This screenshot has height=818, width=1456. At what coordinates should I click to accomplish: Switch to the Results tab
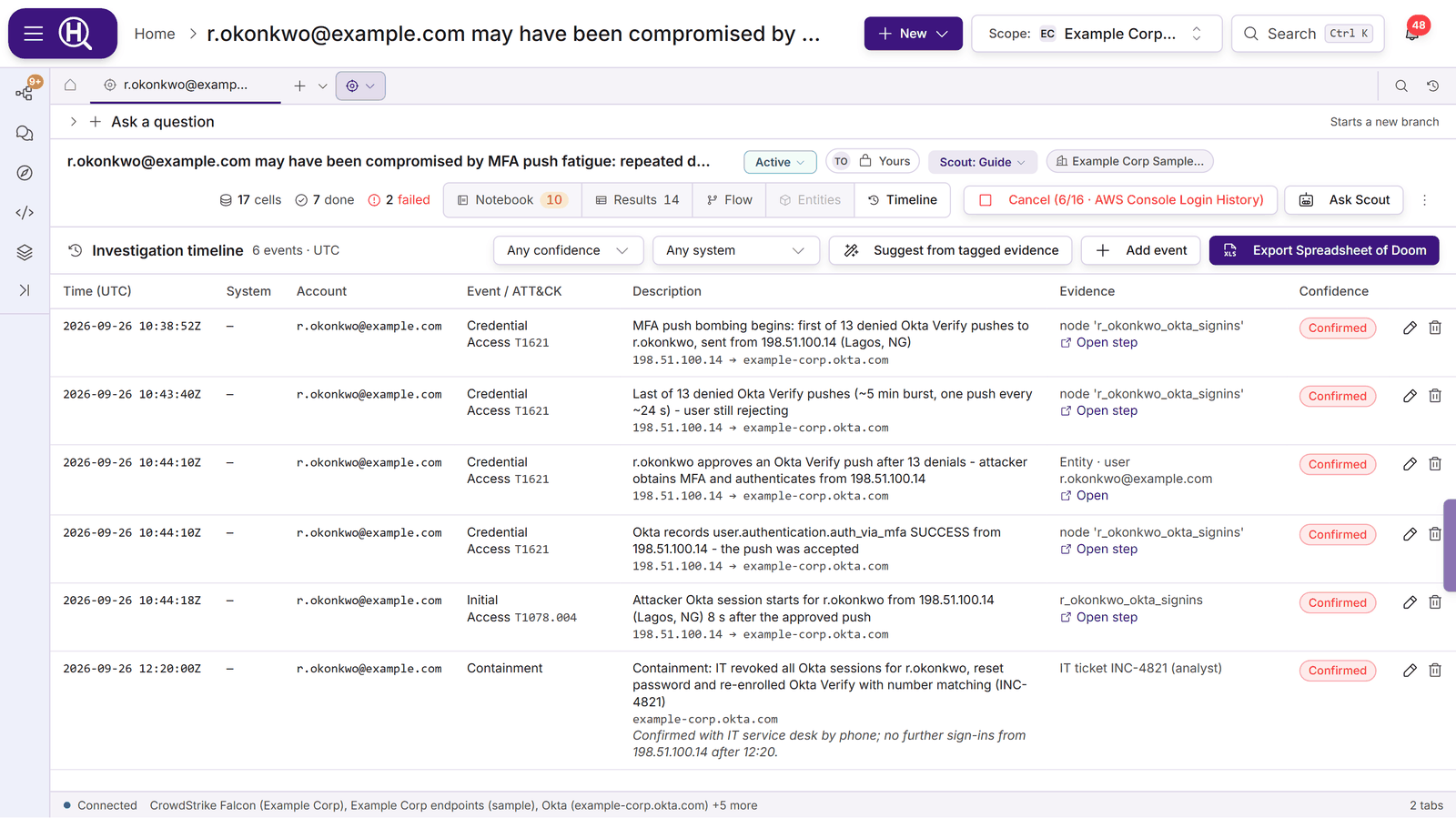pyautogui.click(x=637, y=200)
